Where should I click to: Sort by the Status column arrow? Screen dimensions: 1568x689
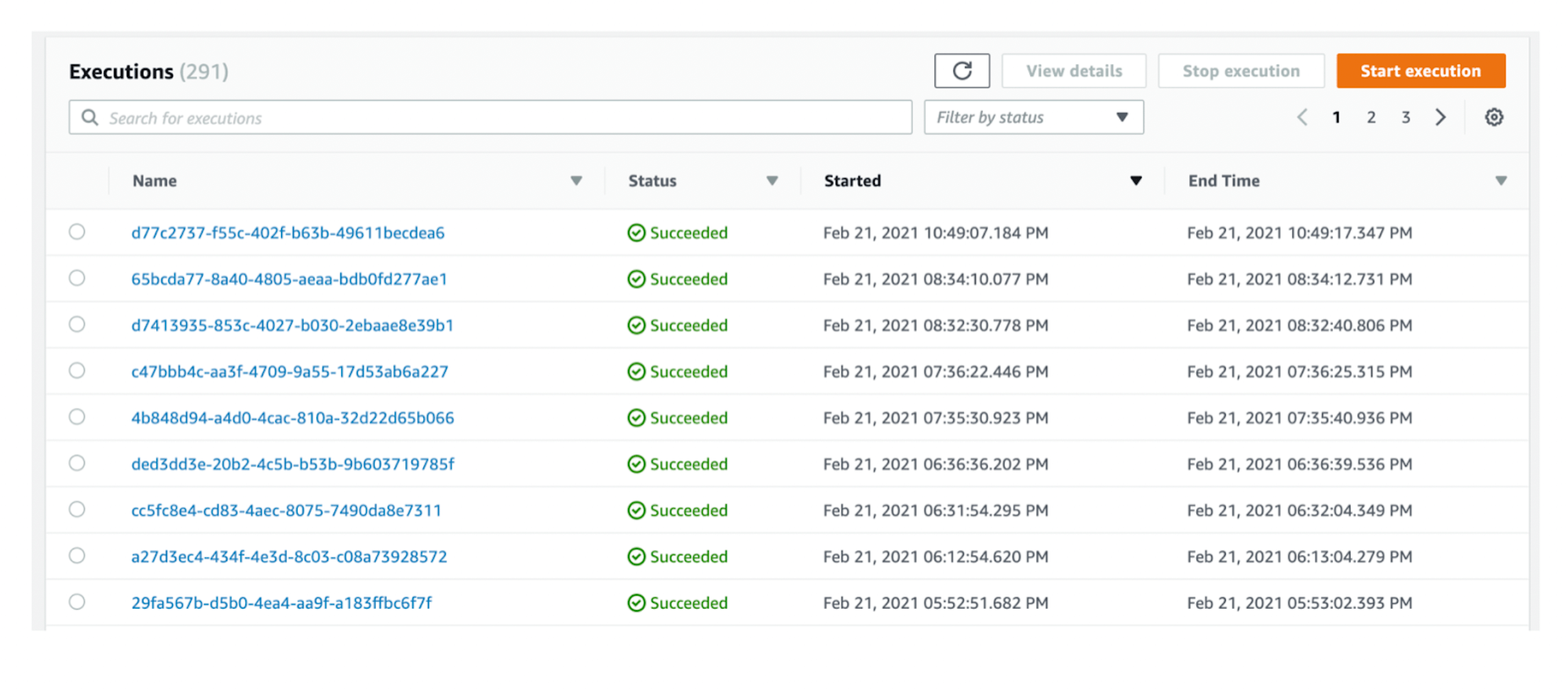(x=772, y=181)
